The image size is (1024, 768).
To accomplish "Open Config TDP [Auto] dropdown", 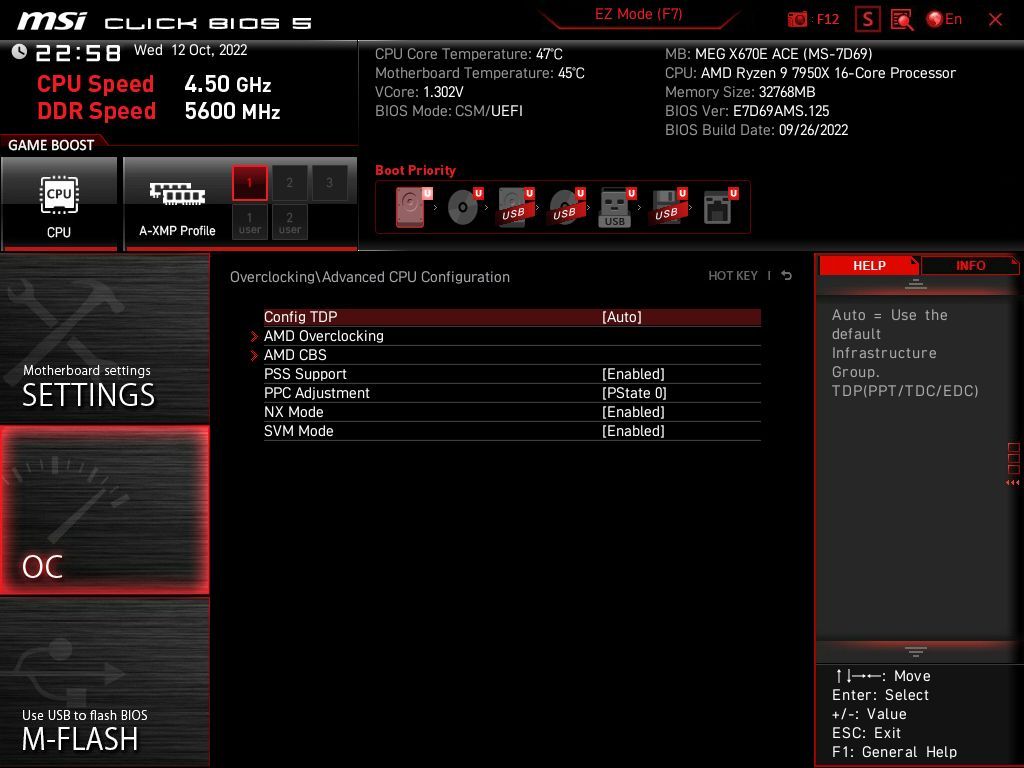I will pos(512,317).
